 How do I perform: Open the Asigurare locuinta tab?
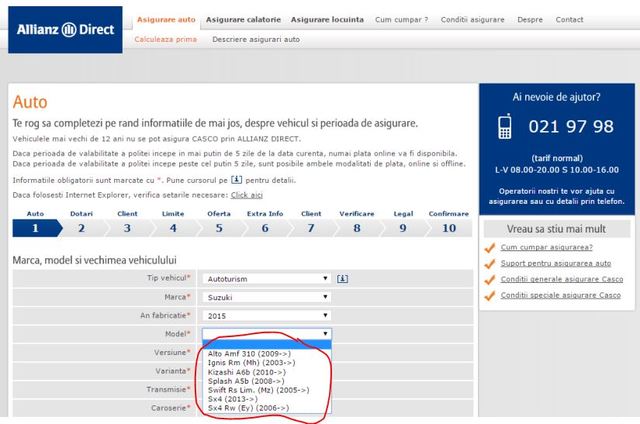pos(327,20)
